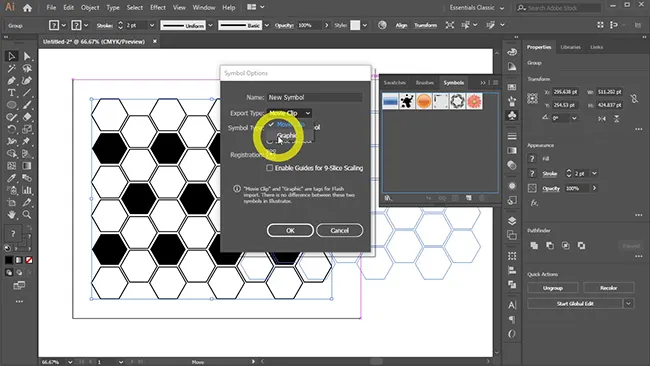Click the symbol Name input field
Image resolution: width=650 pixels, height=366 pixels.
tap(314, 97)
